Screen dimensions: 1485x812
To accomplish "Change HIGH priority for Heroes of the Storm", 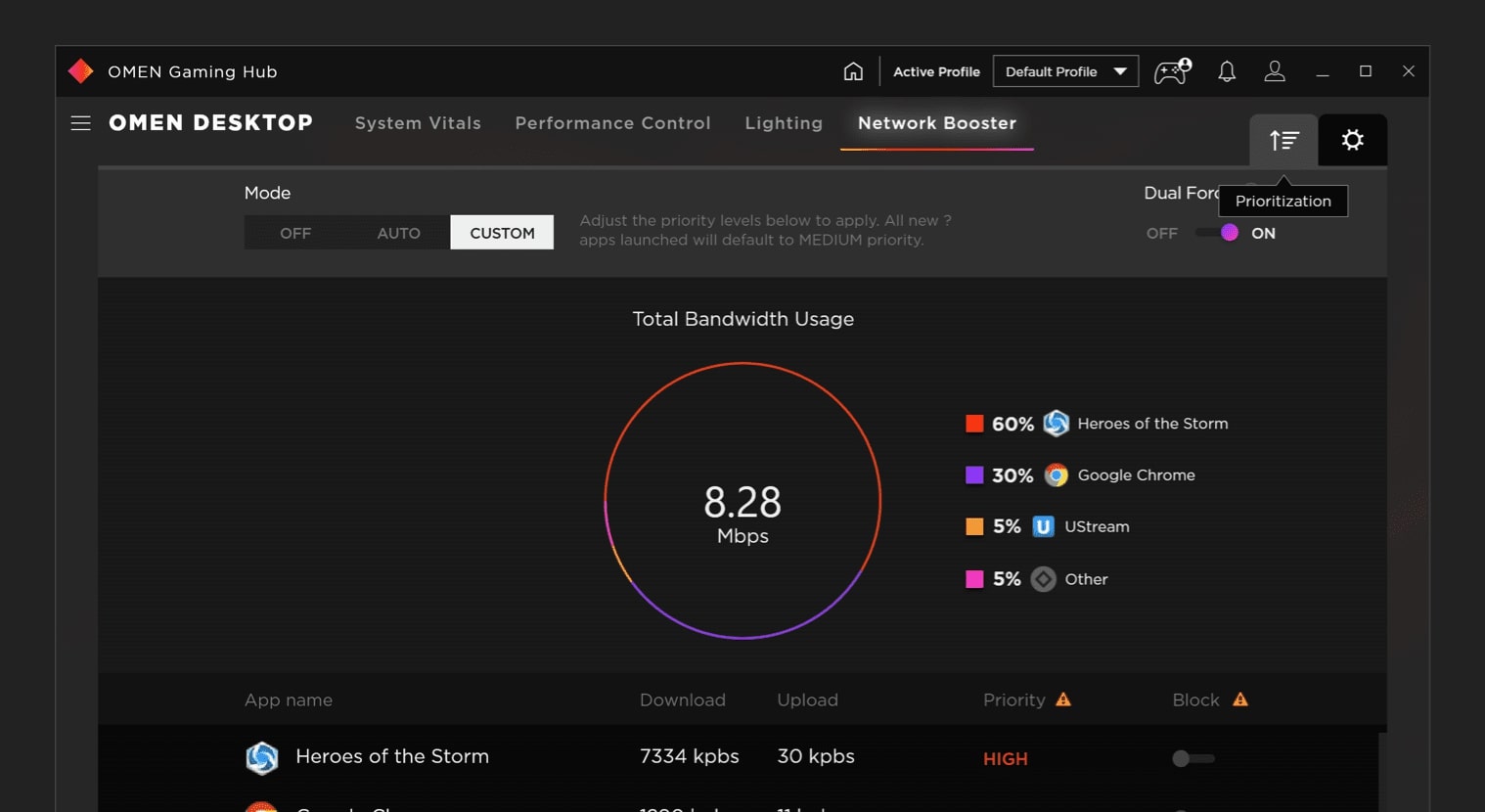I will tap(1005, 759).
